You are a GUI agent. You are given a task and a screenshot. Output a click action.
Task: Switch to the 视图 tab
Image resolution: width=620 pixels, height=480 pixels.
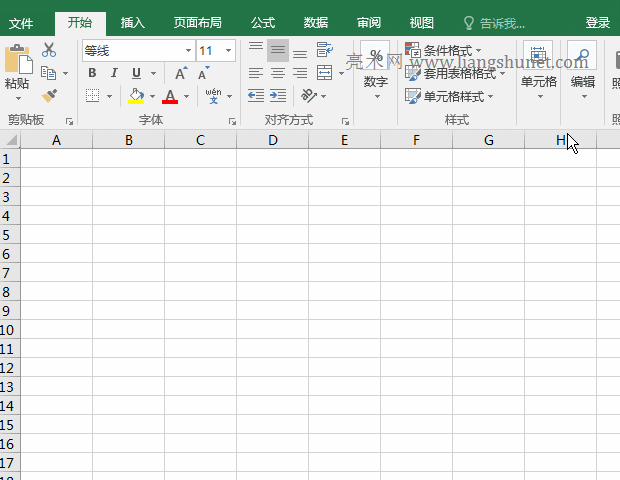[x=422, y=23]
